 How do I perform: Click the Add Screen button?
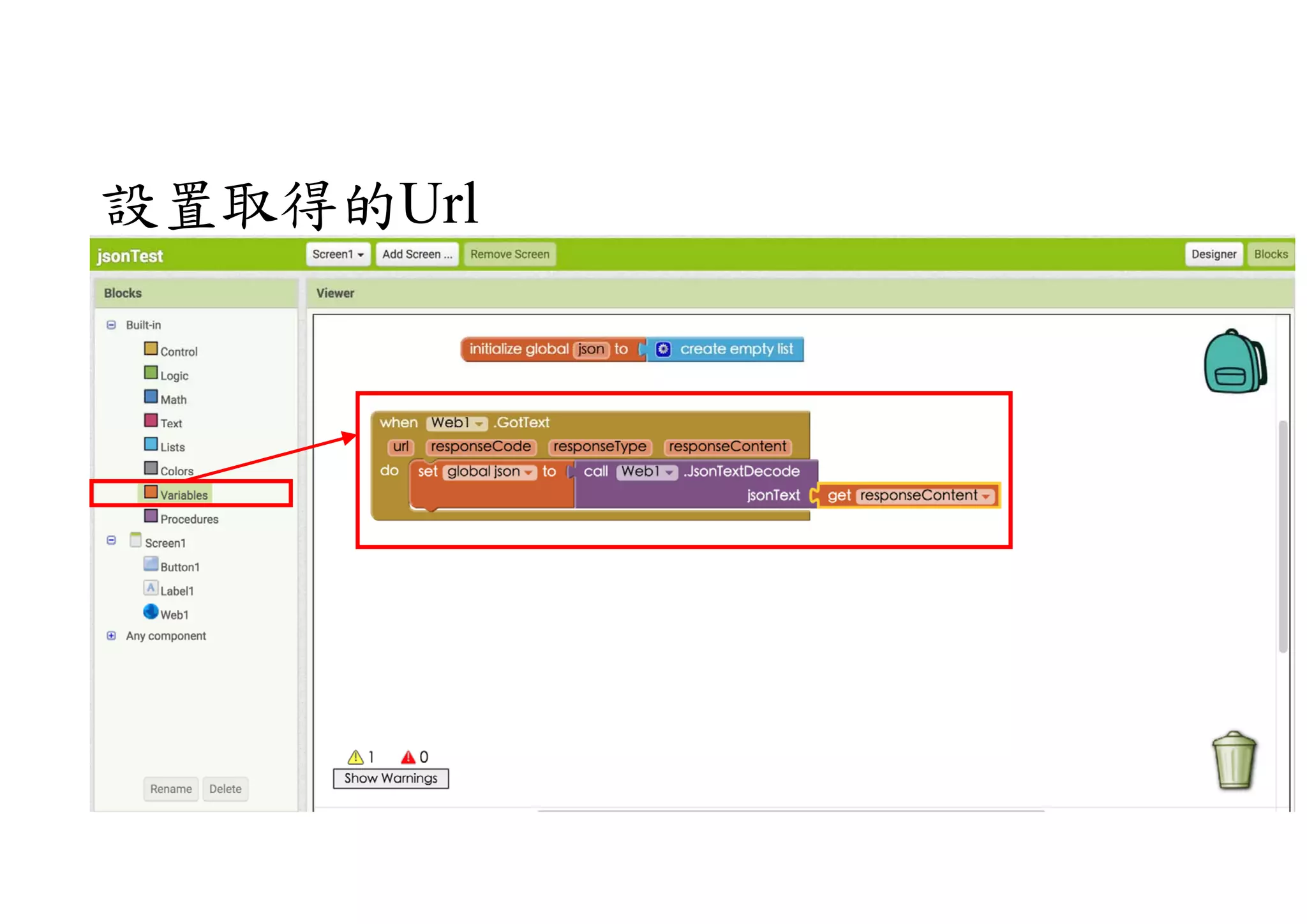coord(417,254)
